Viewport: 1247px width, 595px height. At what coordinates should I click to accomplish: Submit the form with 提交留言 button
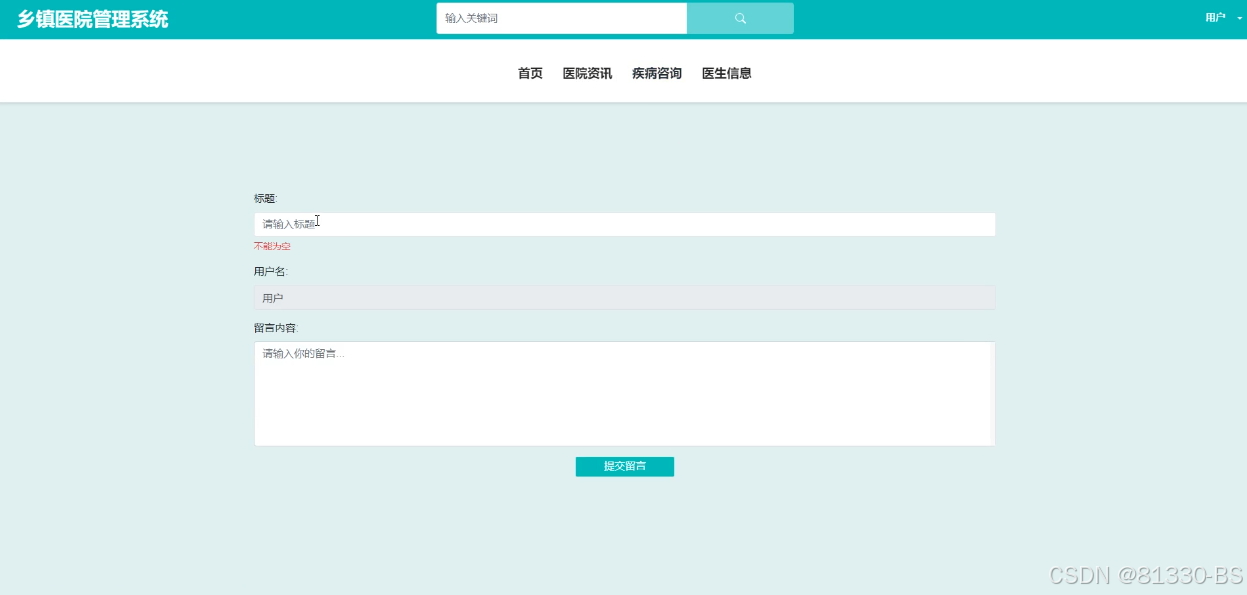coord(625,466)
